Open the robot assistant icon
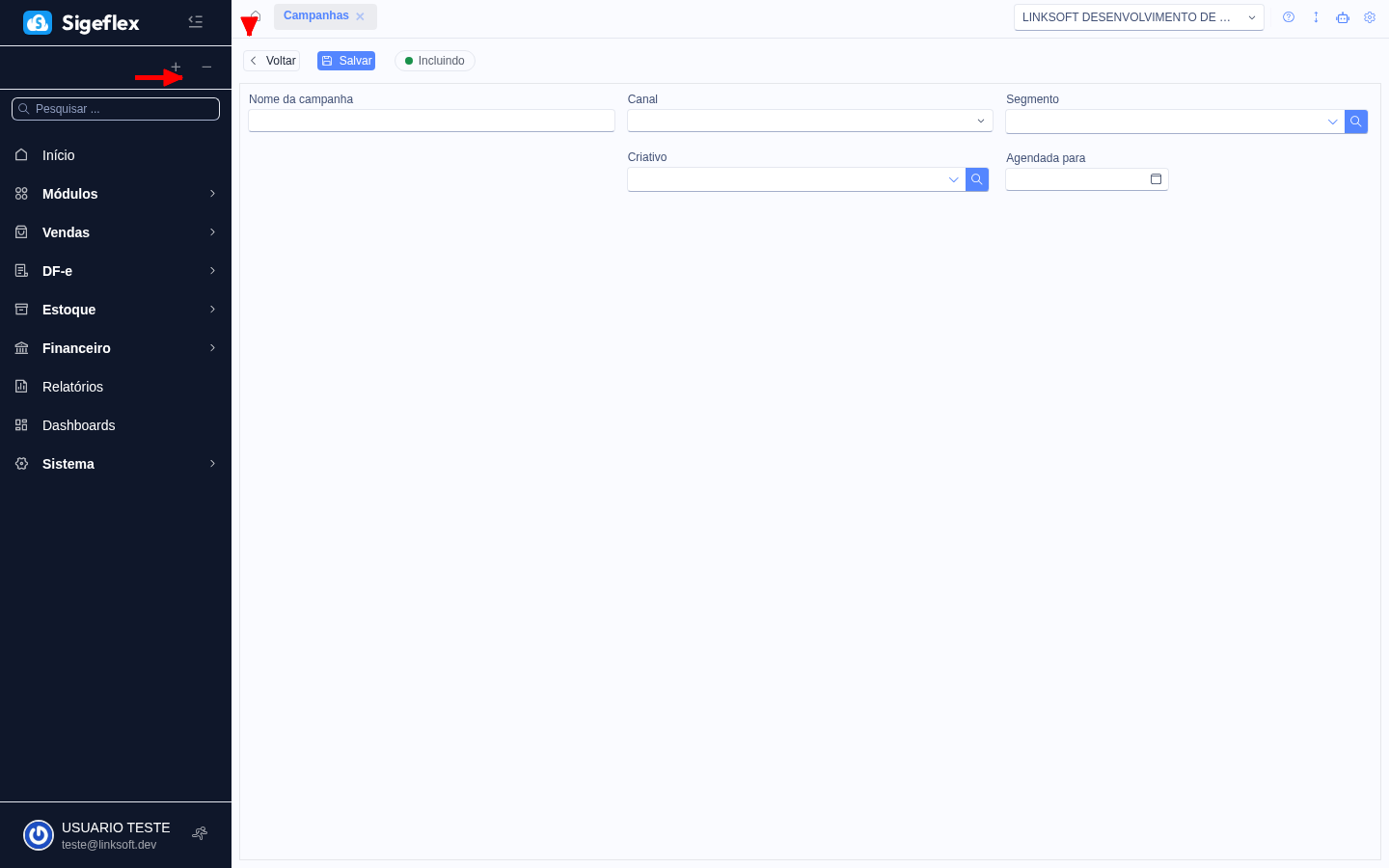1389x868 pixels. click(1343, 17)
